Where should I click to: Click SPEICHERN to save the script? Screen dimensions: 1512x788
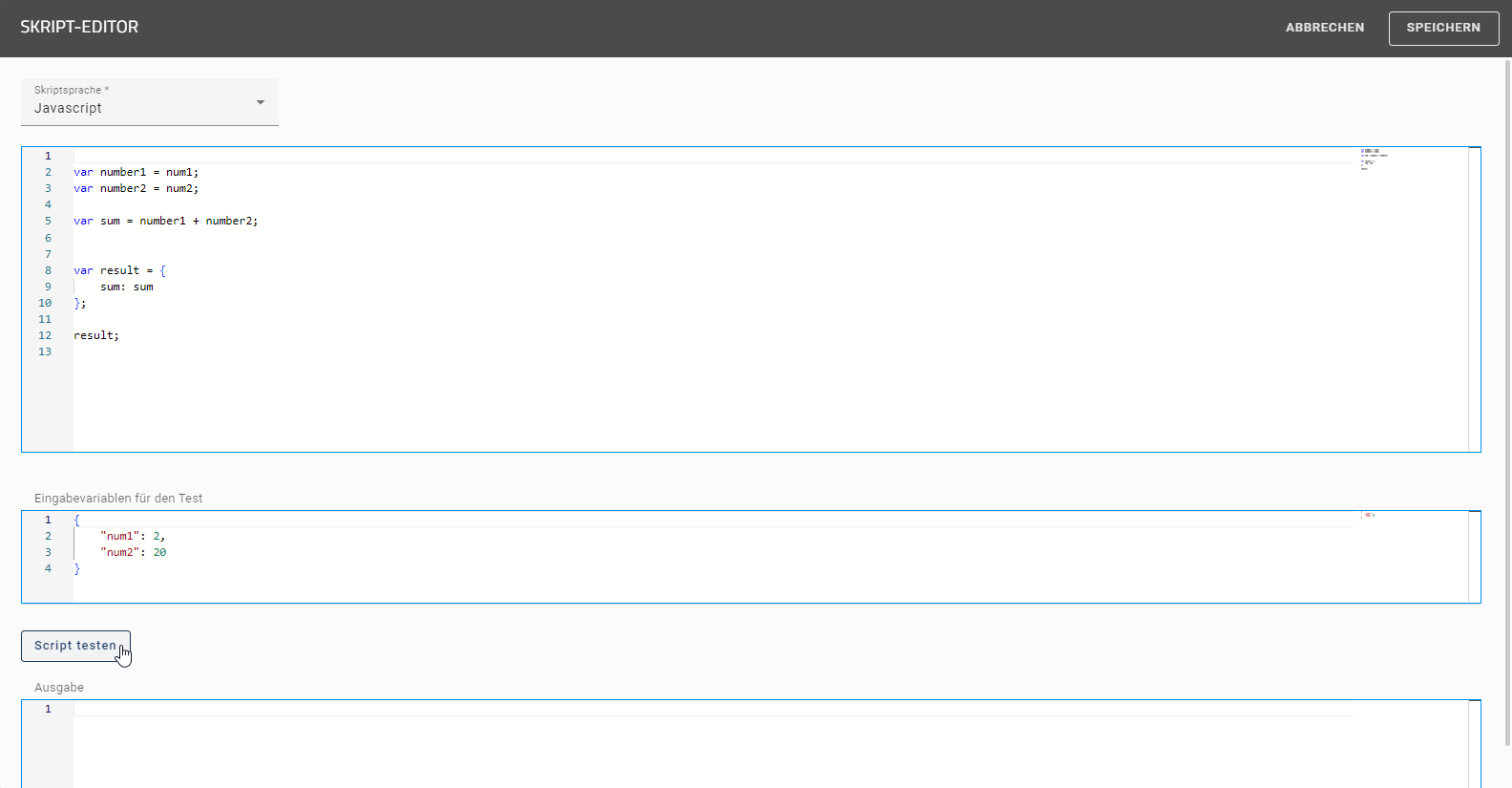[x=1442, y=28]
